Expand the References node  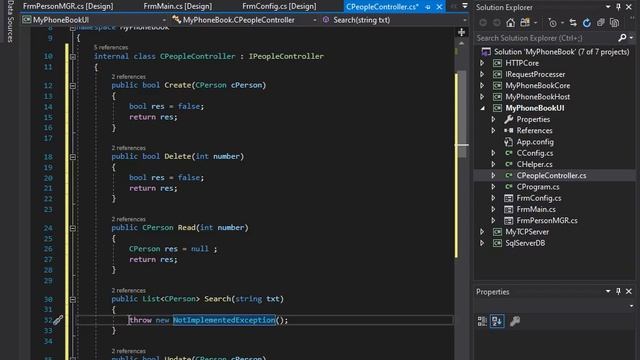tap(493, 131)
